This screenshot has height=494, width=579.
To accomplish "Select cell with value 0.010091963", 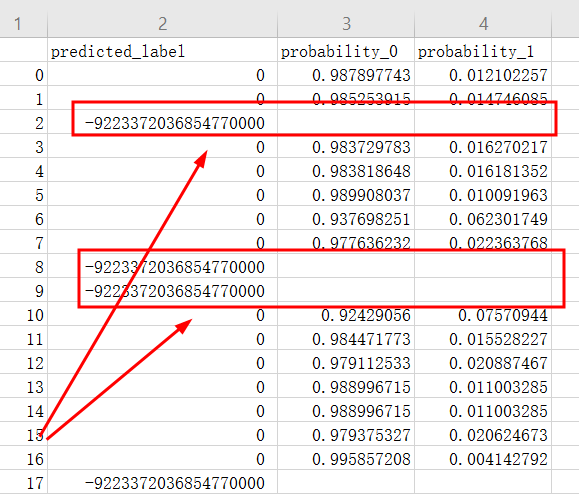I will coord(483,195).
